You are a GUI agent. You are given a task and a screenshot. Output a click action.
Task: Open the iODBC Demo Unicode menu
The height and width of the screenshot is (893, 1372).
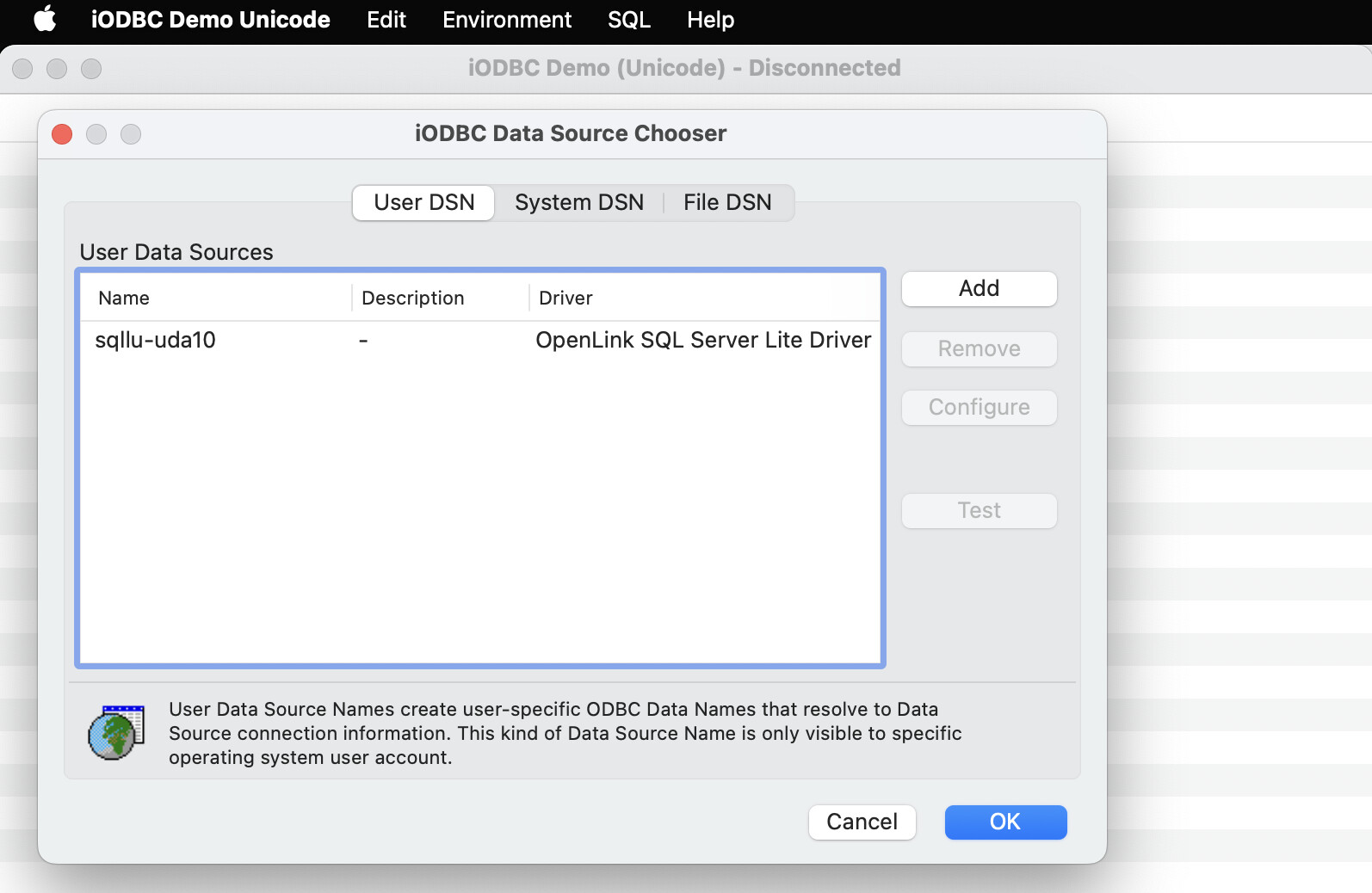click(x=210, y=19)
